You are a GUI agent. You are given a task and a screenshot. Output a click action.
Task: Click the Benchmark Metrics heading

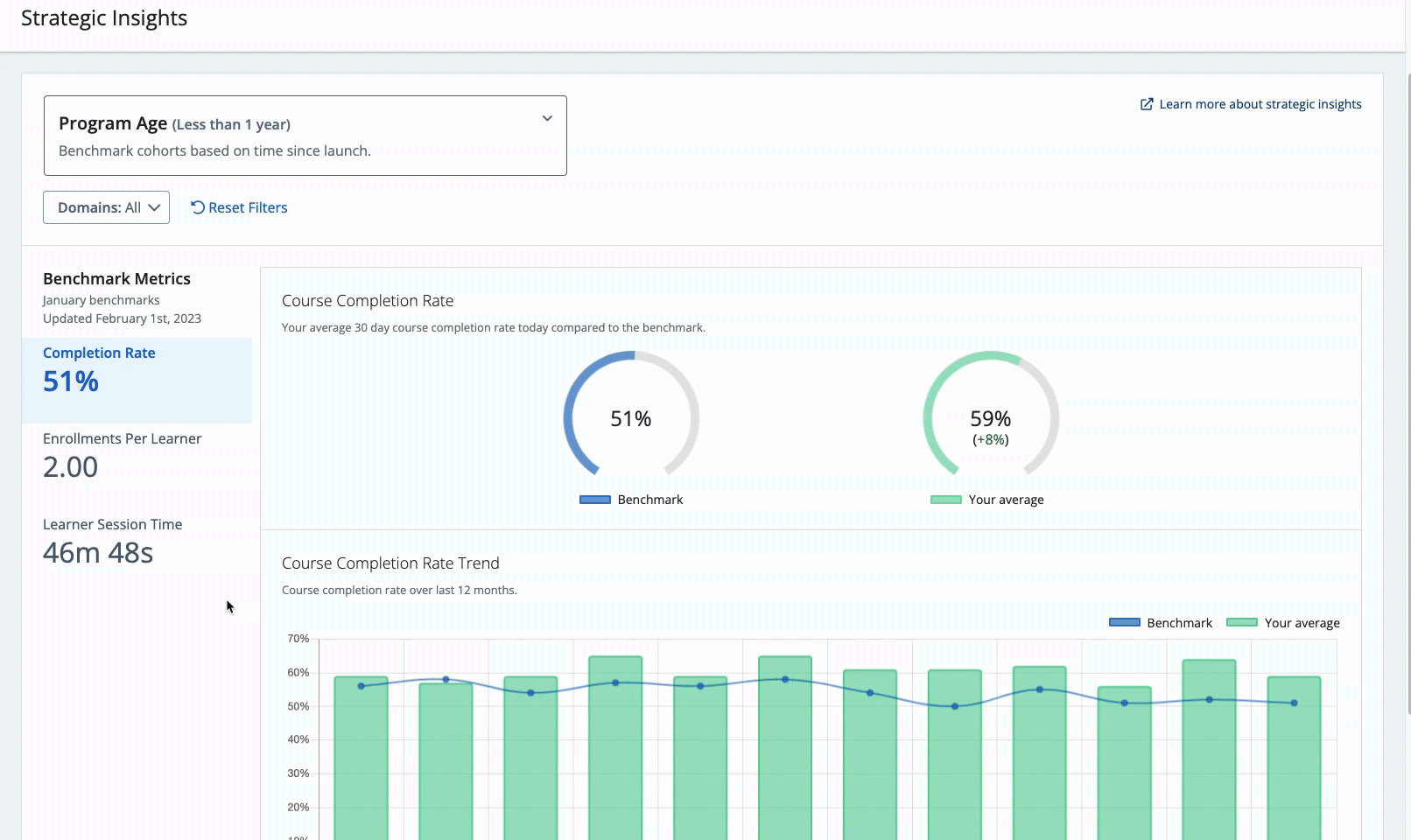point(116,279)
